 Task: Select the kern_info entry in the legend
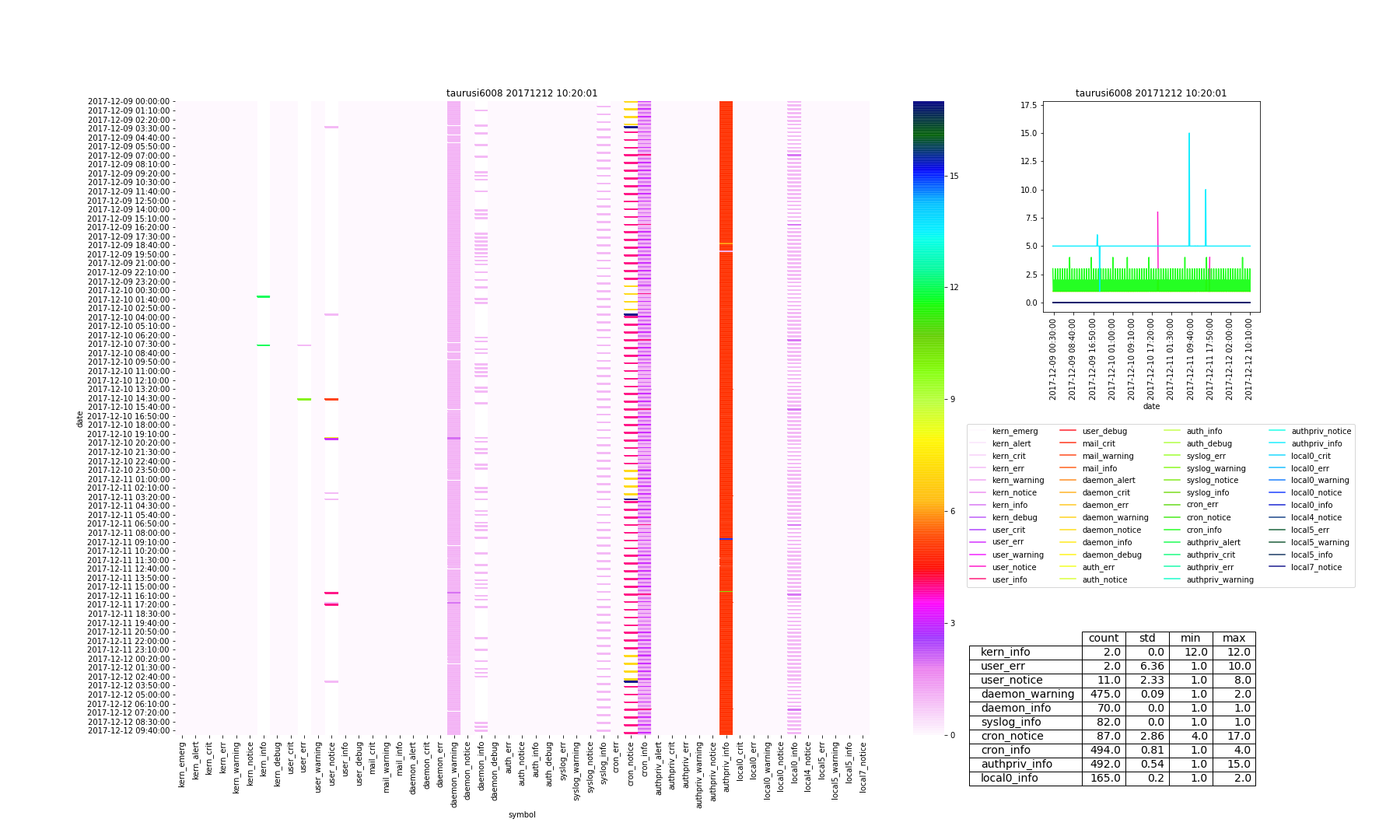1010,506
